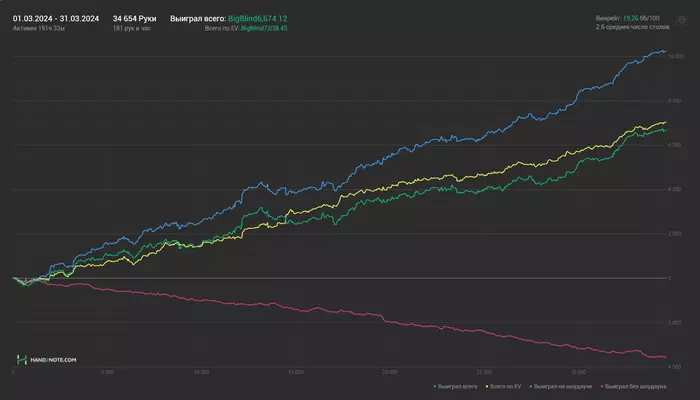Click the end of the blue showdown line
Viewport: 700px width, 400px height.
click(667, 53)
